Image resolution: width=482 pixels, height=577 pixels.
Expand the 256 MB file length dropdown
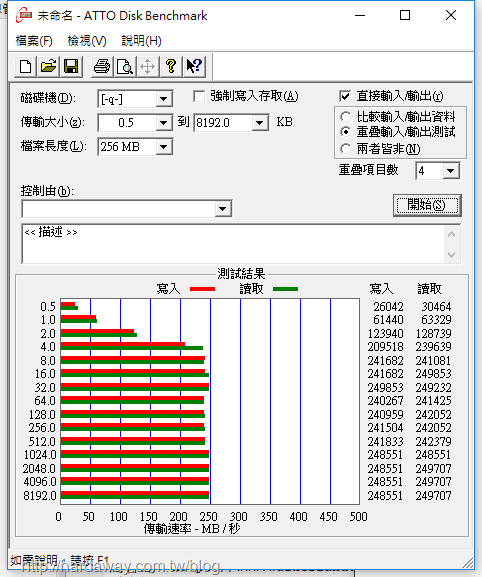[x=163, y=147]
